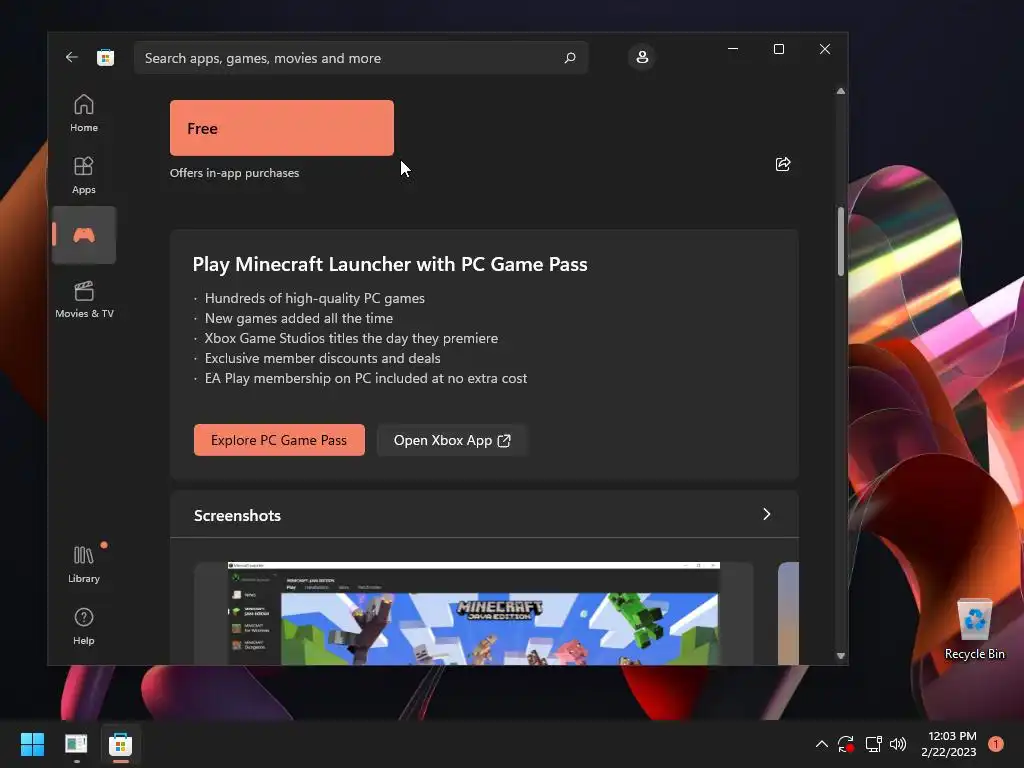The image size is (1024, 768).
Task: Click the Free install button
Action: tap(281, 128)
